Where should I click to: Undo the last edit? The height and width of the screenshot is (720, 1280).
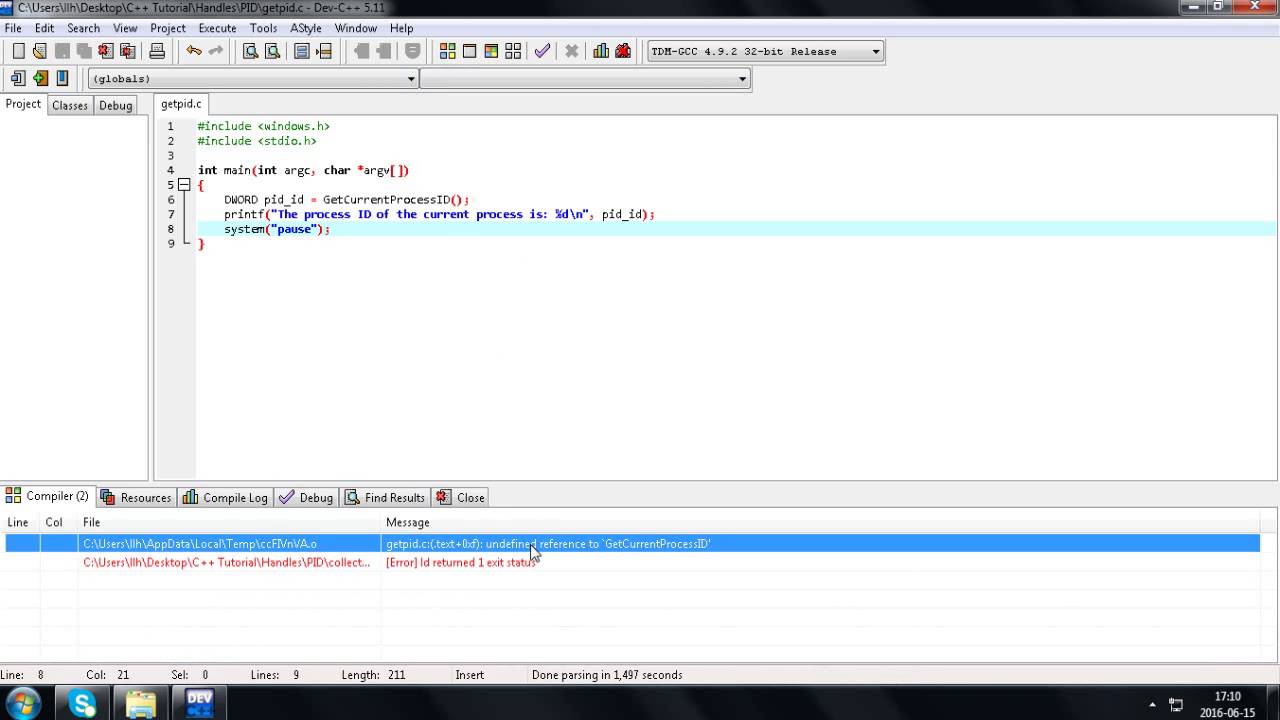click(194, 51)
